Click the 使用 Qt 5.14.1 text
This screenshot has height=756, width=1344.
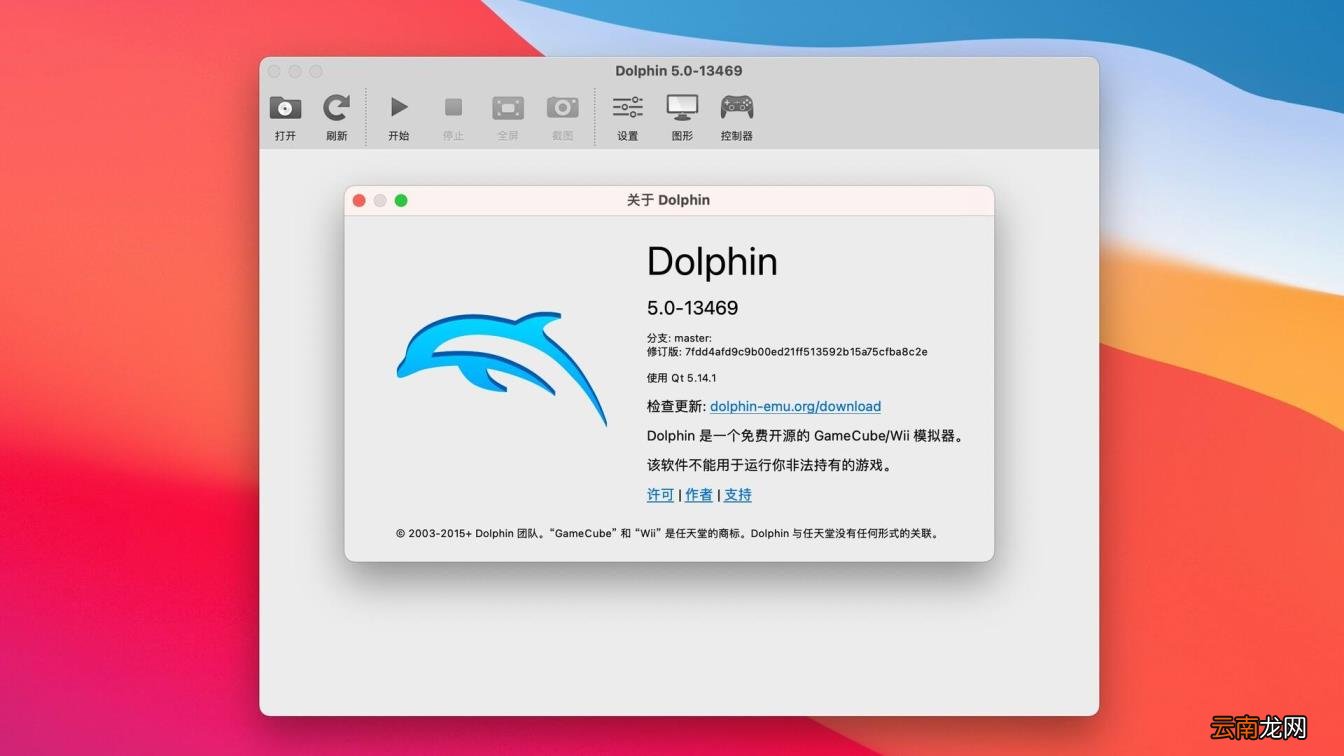click(681, 378)
